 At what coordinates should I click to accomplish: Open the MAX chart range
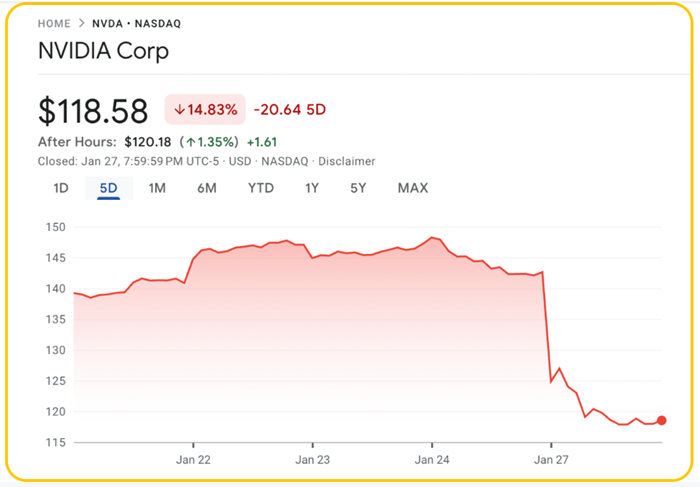(x=413, y=188)
